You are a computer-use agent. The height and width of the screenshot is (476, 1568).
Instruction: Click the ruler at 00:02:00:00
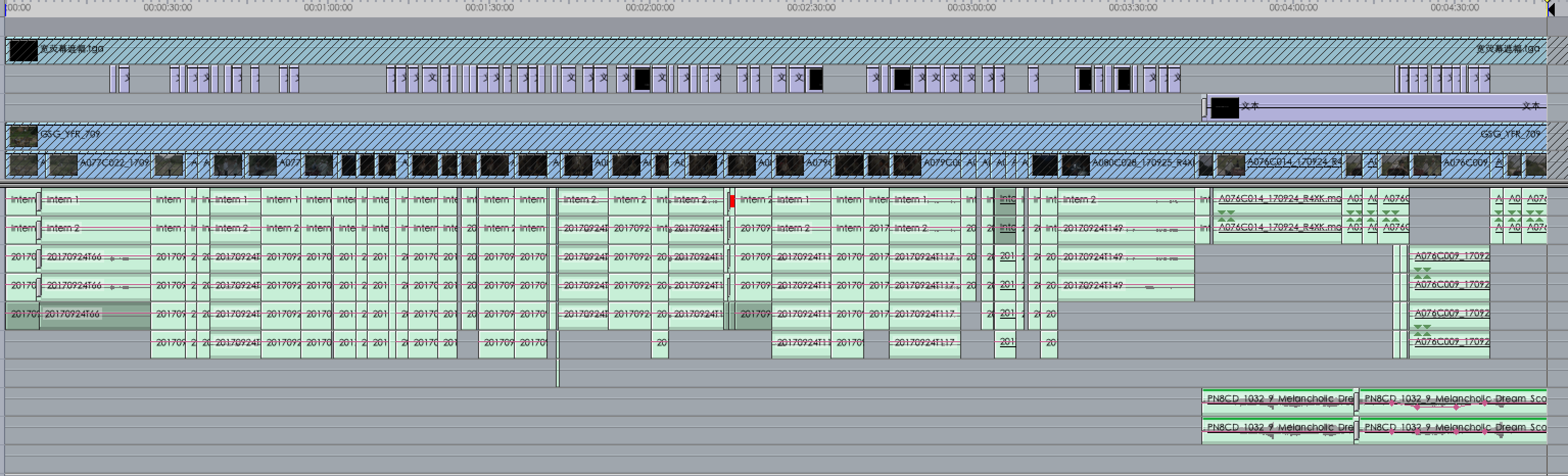[650, 8]
